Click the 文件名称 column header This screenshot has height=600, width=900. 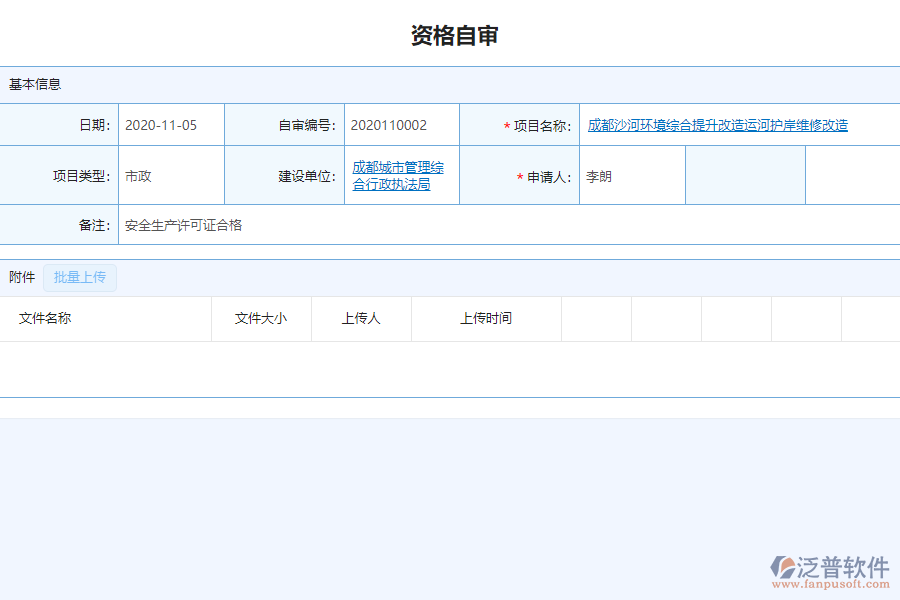click(45, 318)
